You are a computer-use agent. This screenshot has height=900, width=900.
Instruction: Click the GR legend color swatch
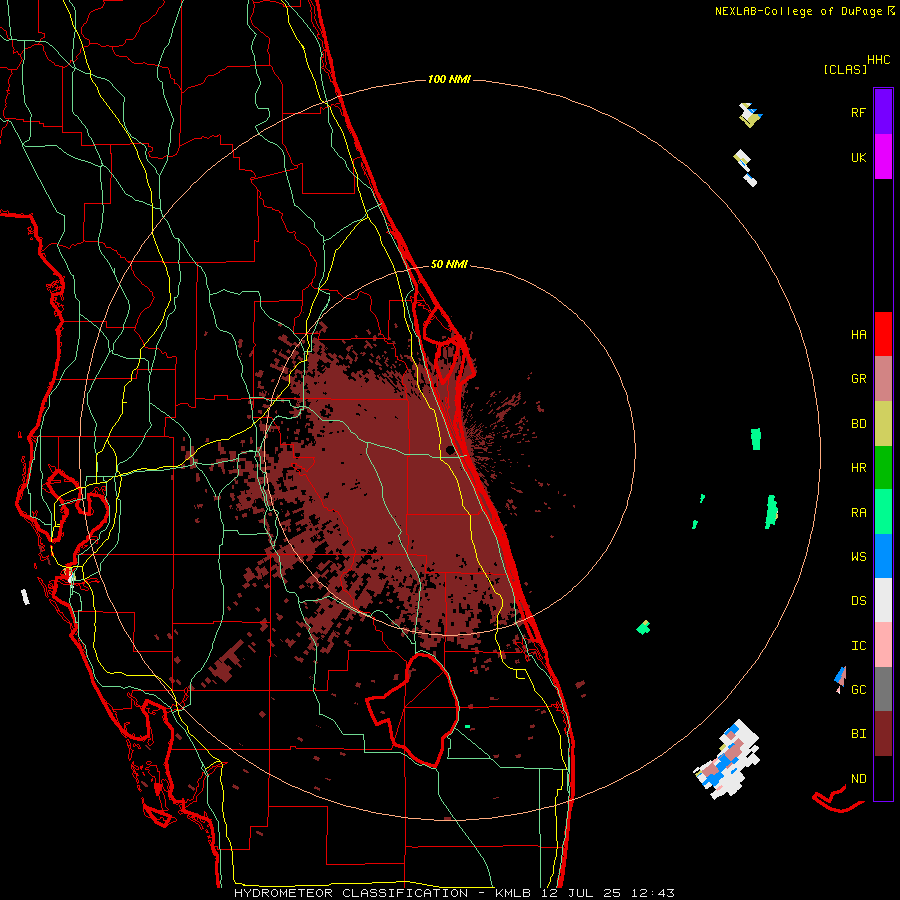pos(883,379)
